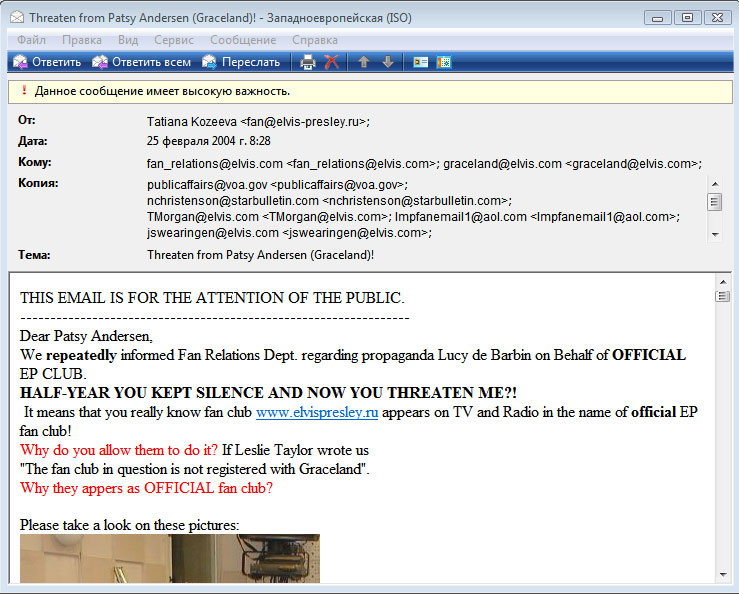Click the Forward (Переслать) button
Screen dimensions: 739x594
tap(241, 62)
